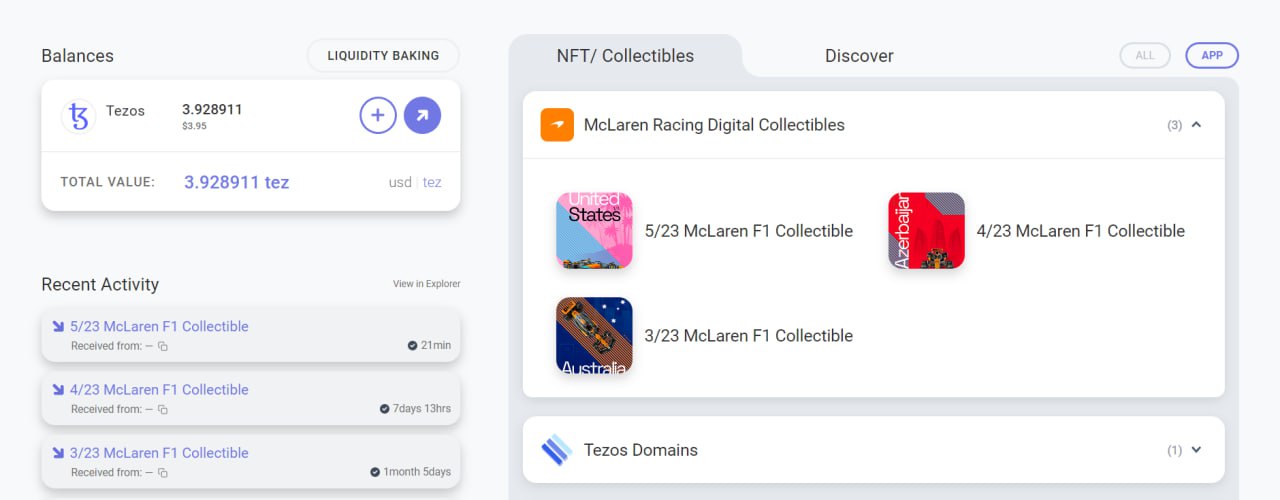The height and width of the screenshot is (500, 1280).
Task: Open View in Explorer link
Action: pyautogui.click(x=427, y=284)
